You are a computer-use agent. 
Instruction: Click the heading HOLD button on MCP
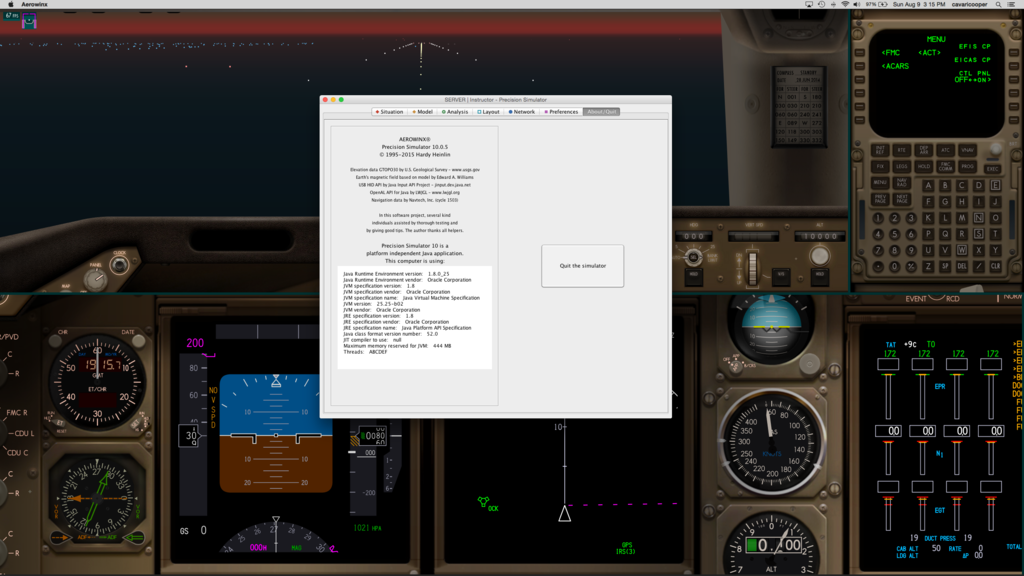coord(694,278)
